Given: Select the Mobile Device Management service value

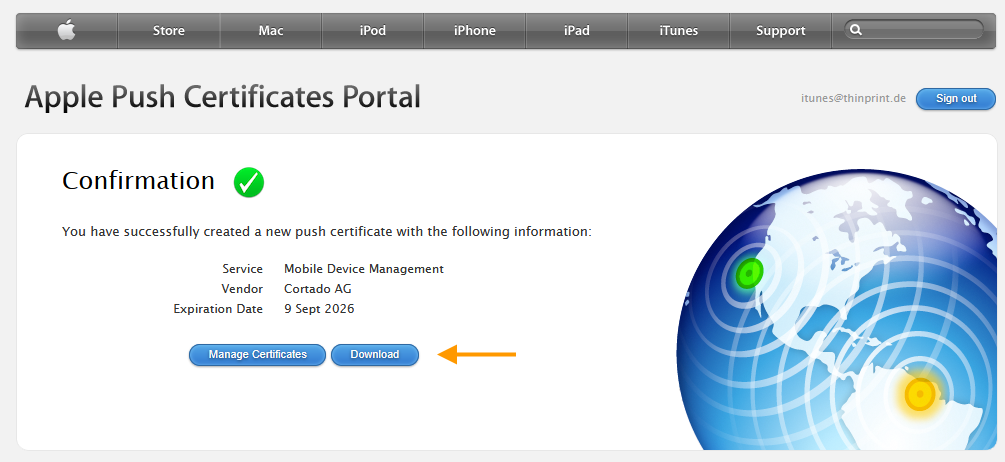Looking at the screenshot, I should click(363, 269).
